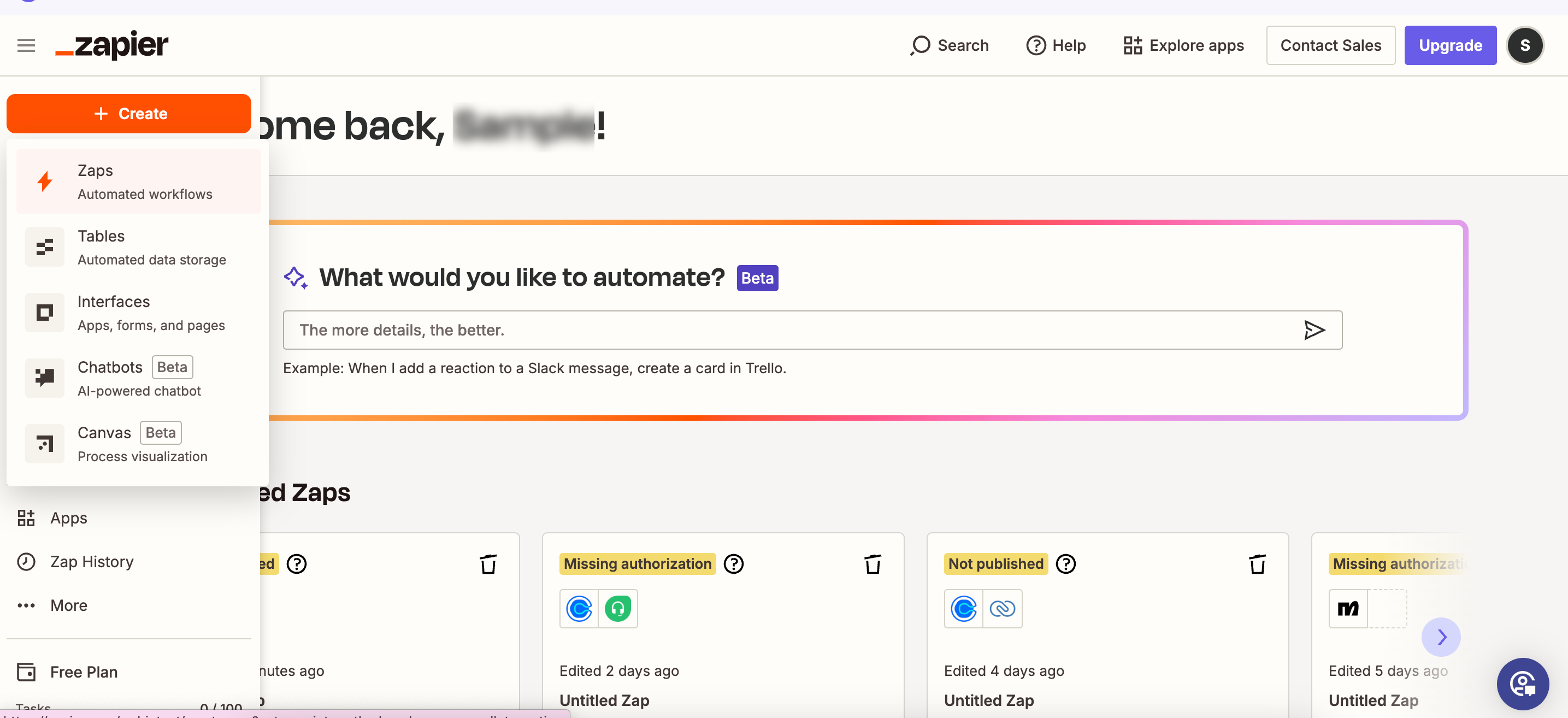
Task: Focus the 'The more details, the better' field
Action: (791, 330)
